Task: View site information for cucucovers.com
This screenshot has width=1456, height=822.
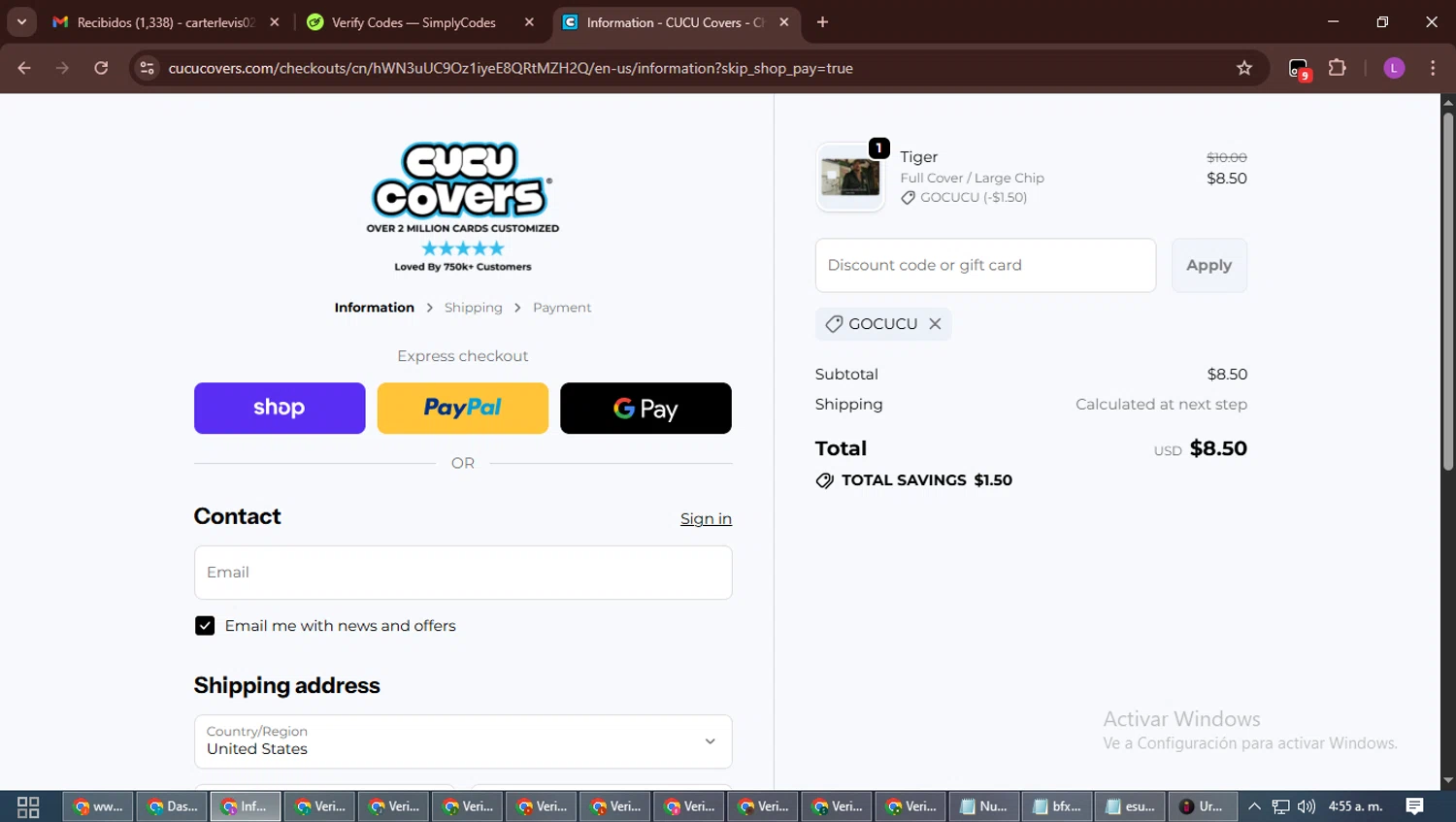Action: (147, 68)
